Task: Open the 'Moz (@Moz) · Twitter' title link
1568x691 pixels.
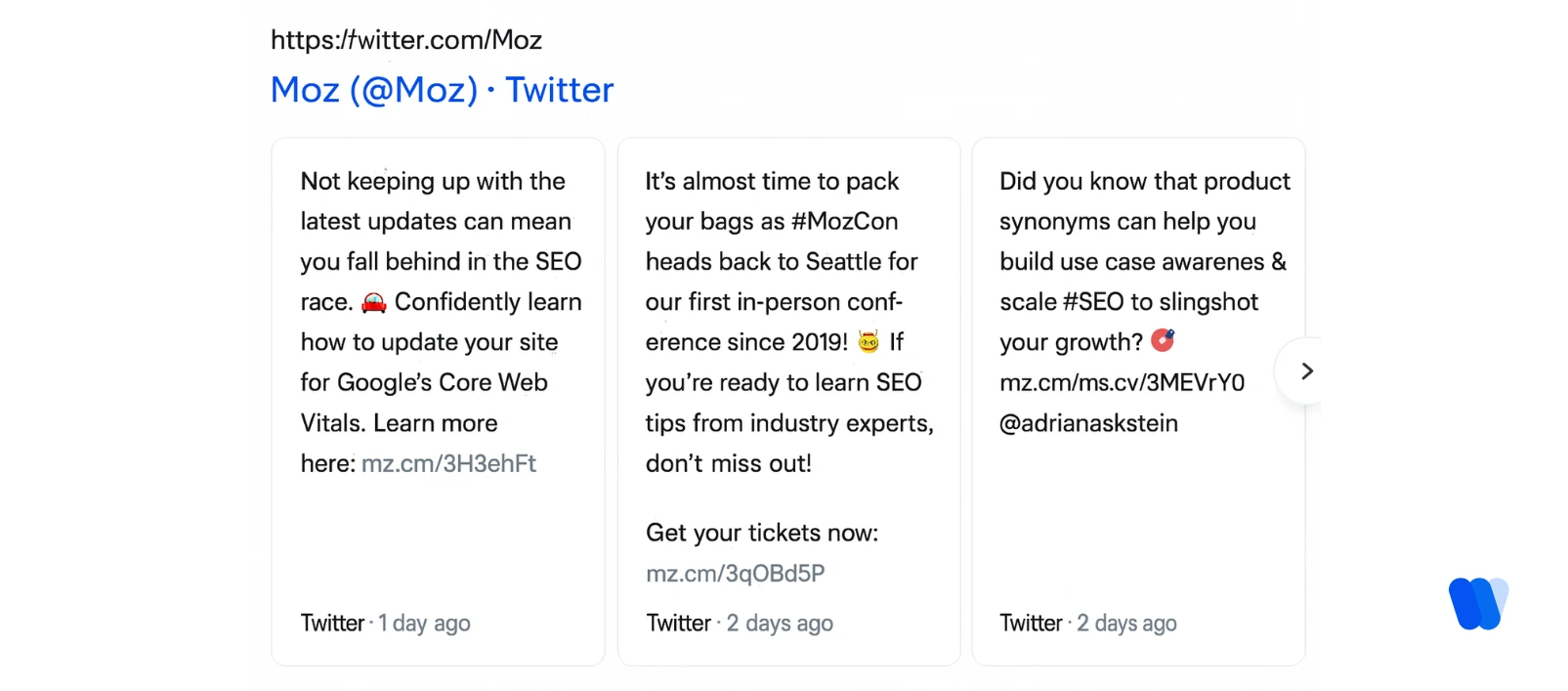Action: coord(442,90)
